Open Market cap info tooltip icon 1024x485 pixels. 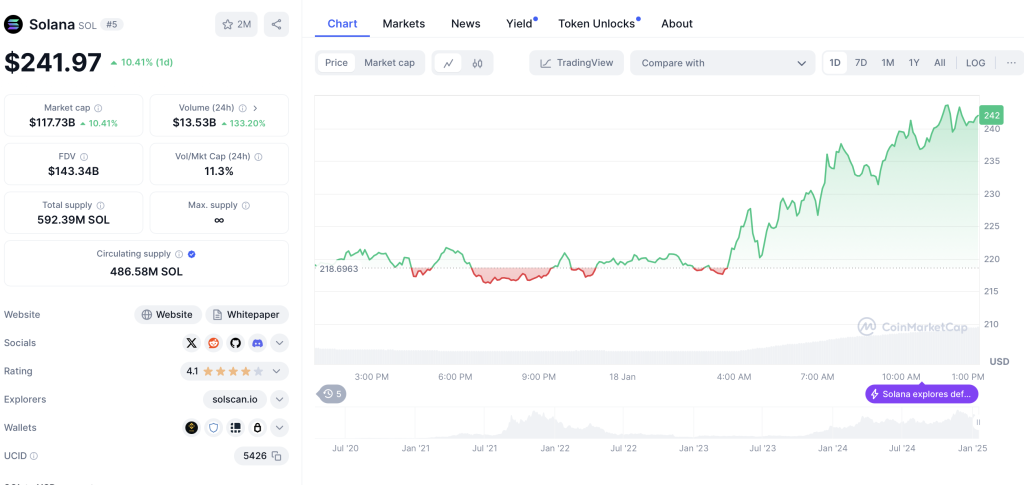(98, 108)
